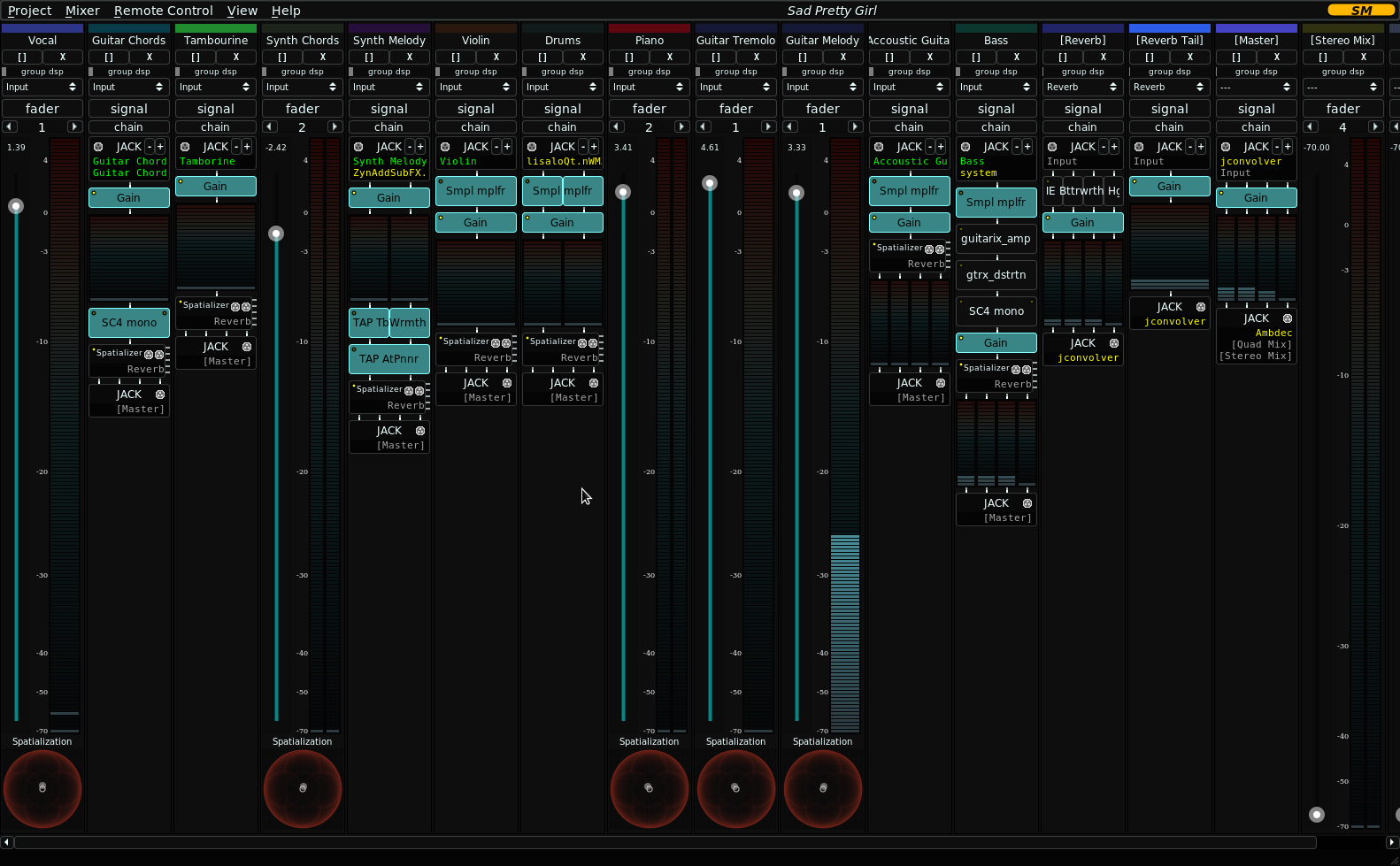Viewport: 1400px width, 866px height.
Task: Click the + button on Tambourine's JACK input
Action: [247, 147]
